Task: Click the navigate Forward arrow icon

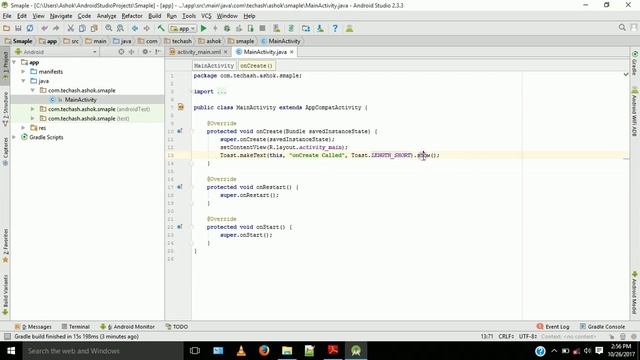Action: pyautogui.click(x=146, y=28)
